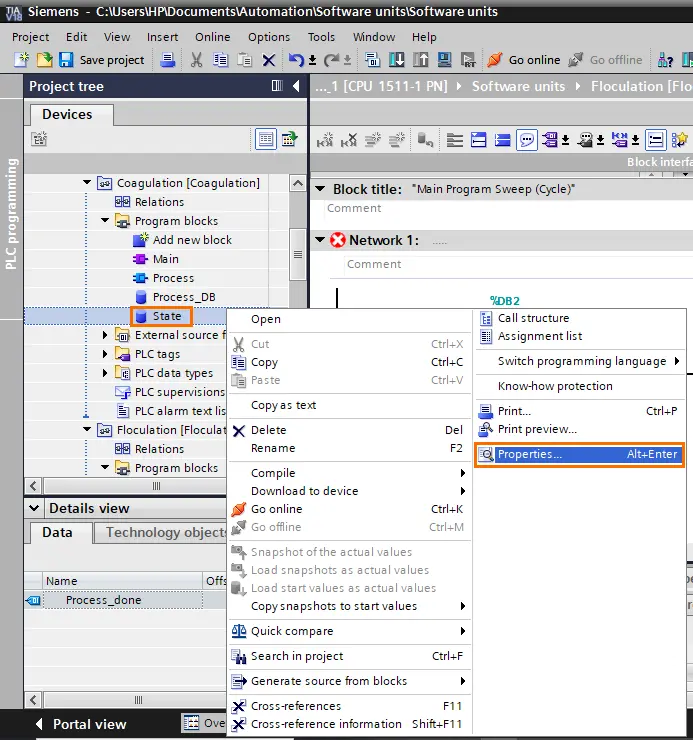Collapse the Floculation software unit node
This screenshot has width=693, height=740.
point(87,429)
